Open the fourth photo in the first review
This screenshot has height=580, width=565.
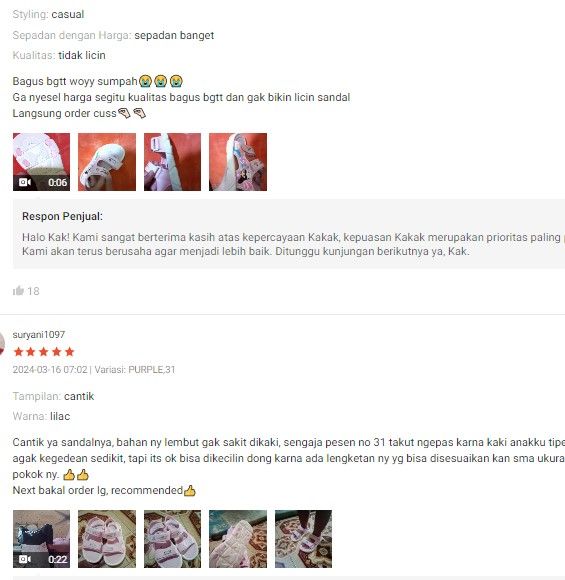pyautogui.click(x=238, y=162)
